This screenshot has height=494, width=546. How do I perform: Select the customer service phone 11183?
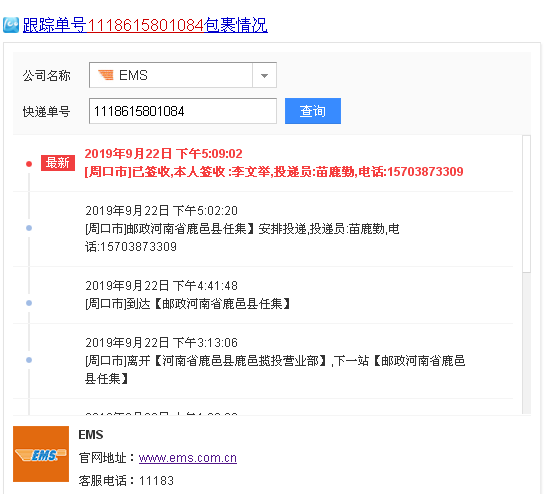(156, 481)
